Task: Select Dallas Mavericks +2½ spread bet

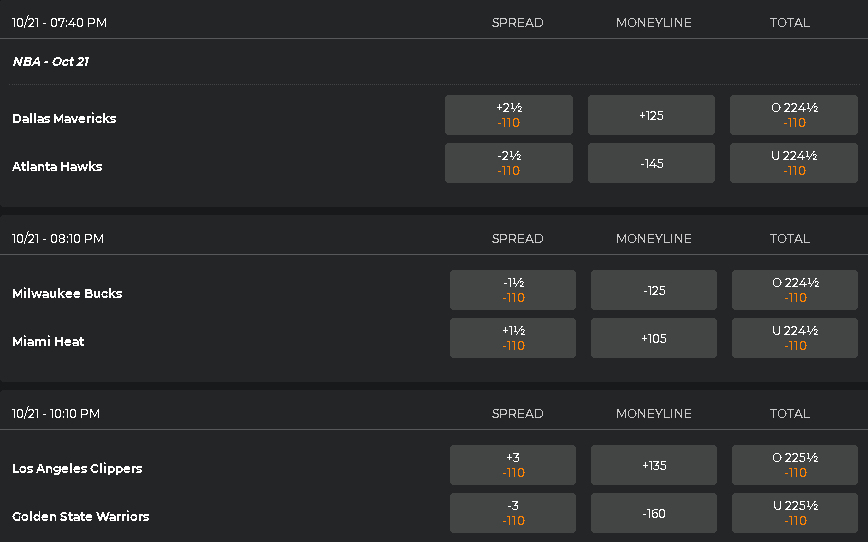Action: pyautogui.click(x=509, y=115)
